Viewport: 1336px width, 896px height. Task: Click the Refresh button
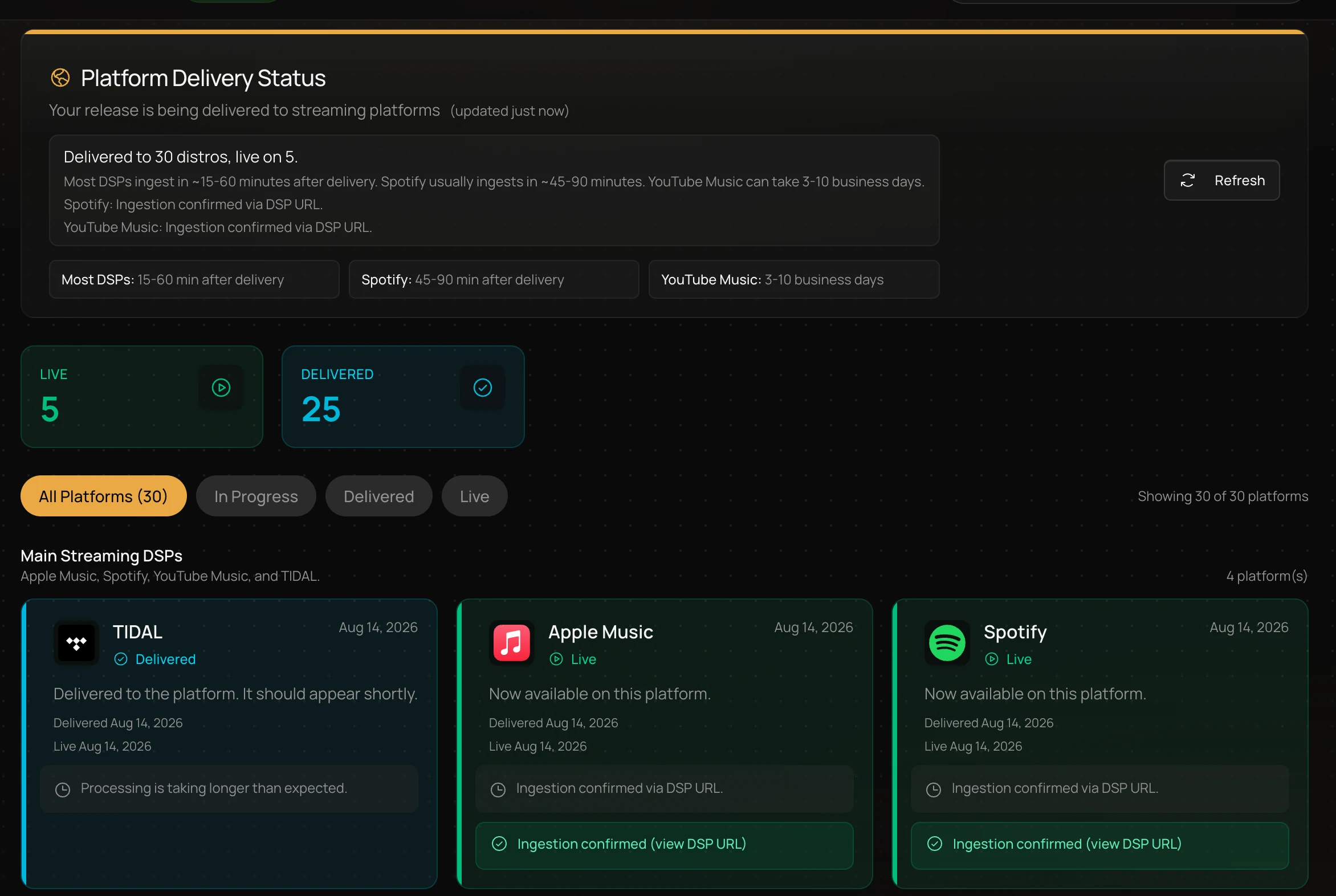[x=1221, y=180]
